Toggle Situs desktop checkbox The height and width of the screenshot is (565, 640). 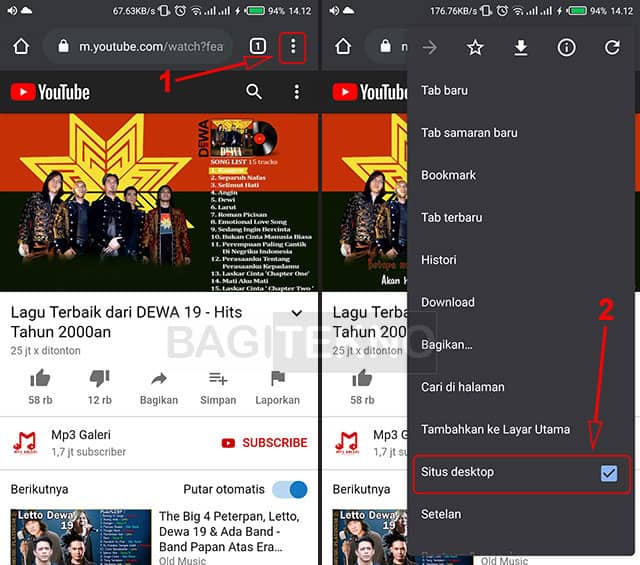tap(609, 473)
